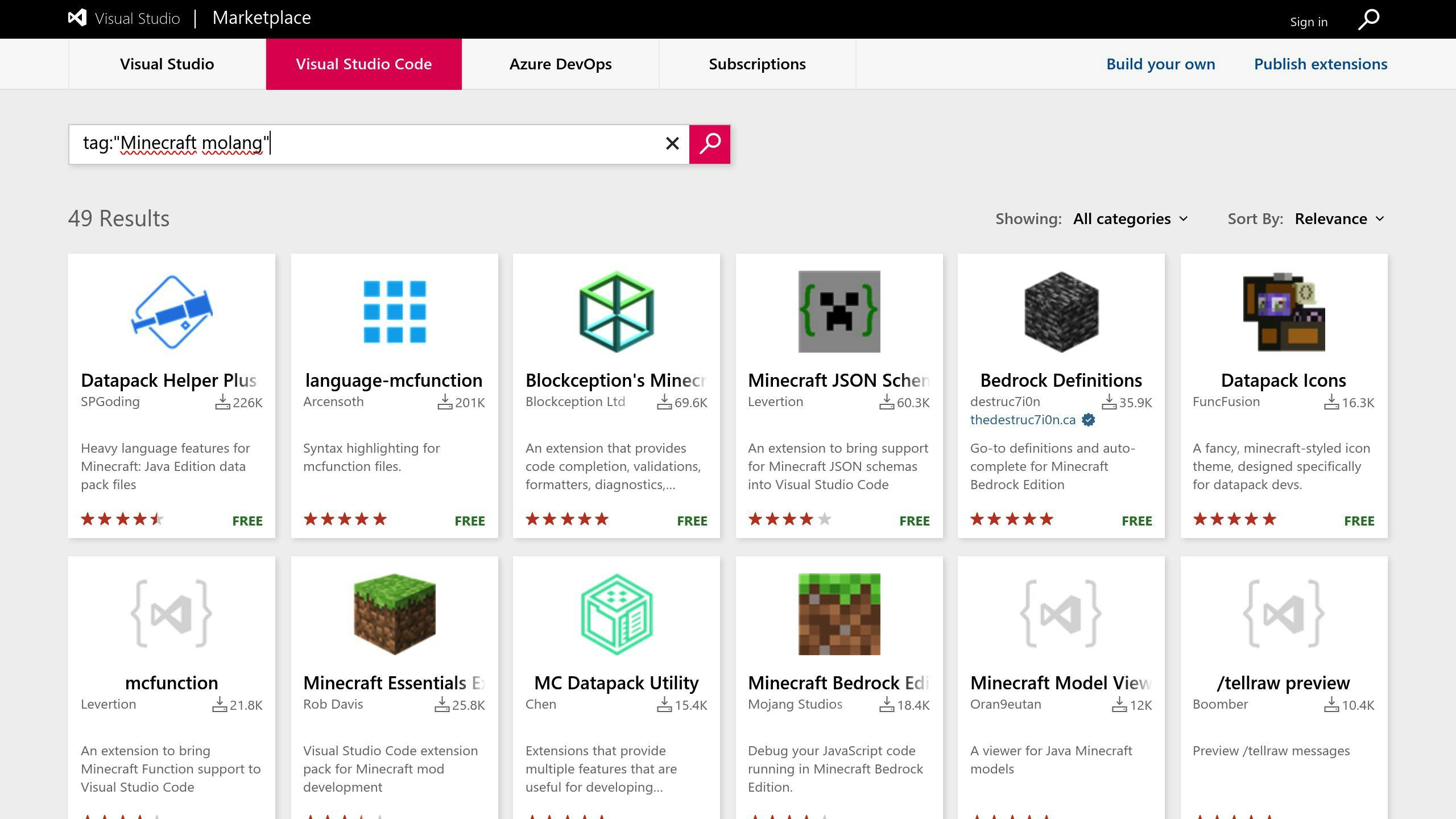The width and height of the screenshot is (1456, 819).
Task: Submit search with the pink magnifier button
Action: 709,144
